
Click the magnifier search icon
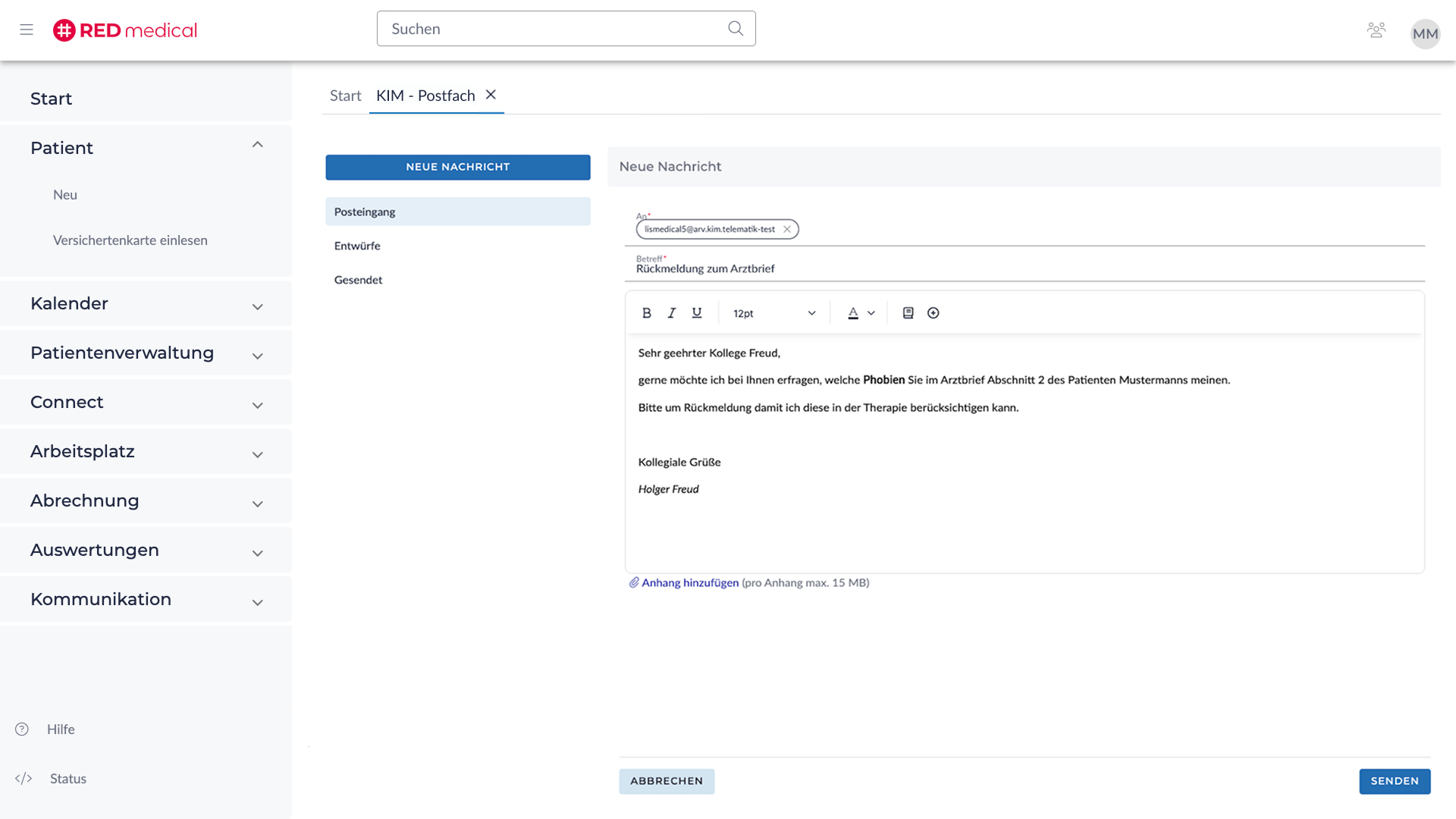tap(735, 29)
